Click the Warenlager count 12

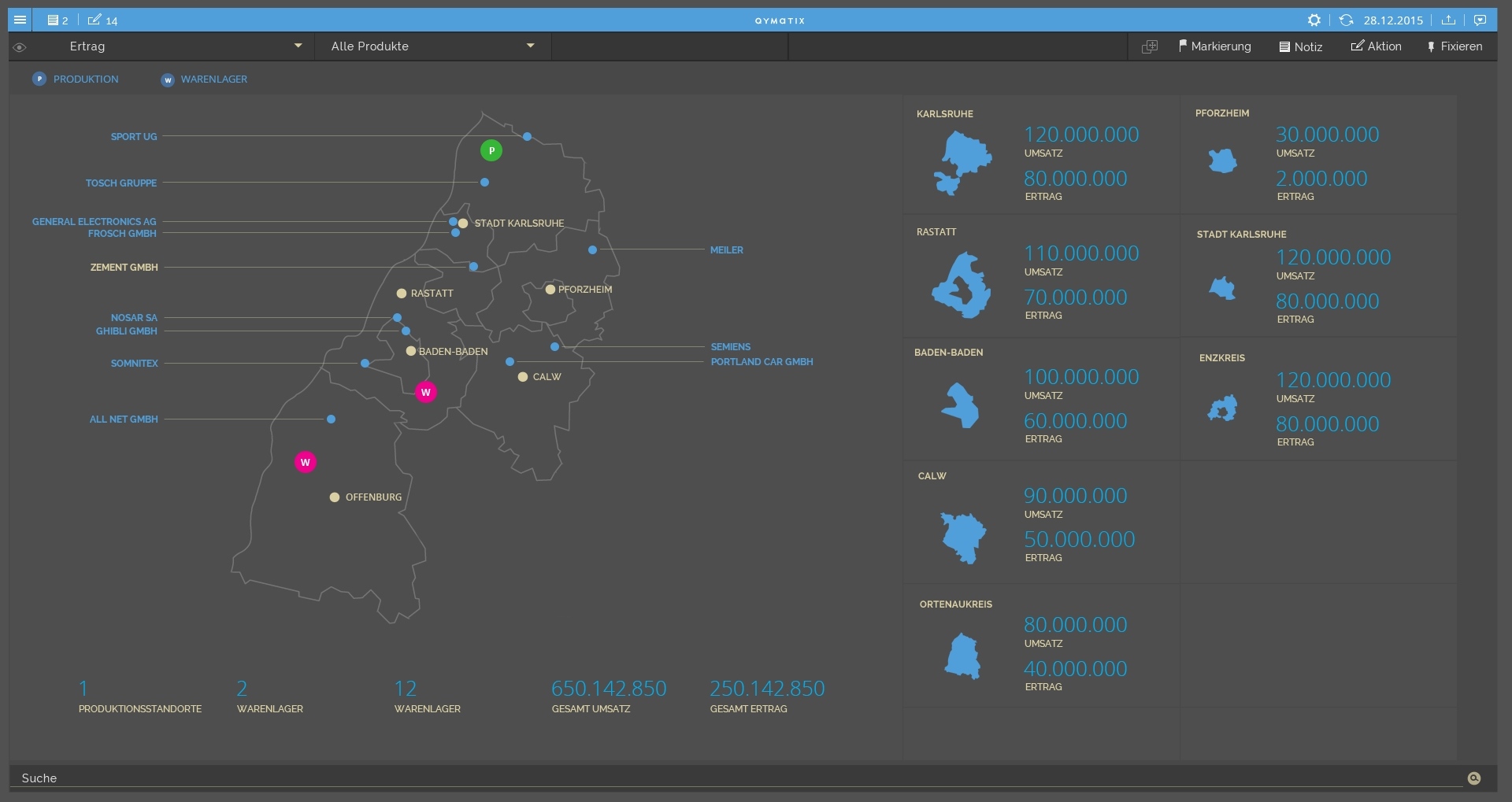(x=406, y=689)
